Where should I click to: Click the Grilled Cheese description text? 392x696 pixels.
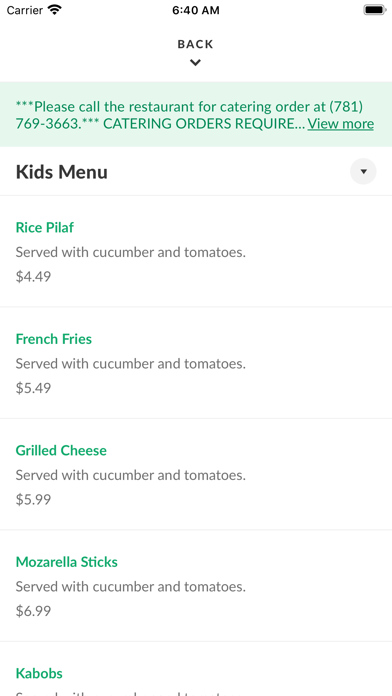coord(131,475)
